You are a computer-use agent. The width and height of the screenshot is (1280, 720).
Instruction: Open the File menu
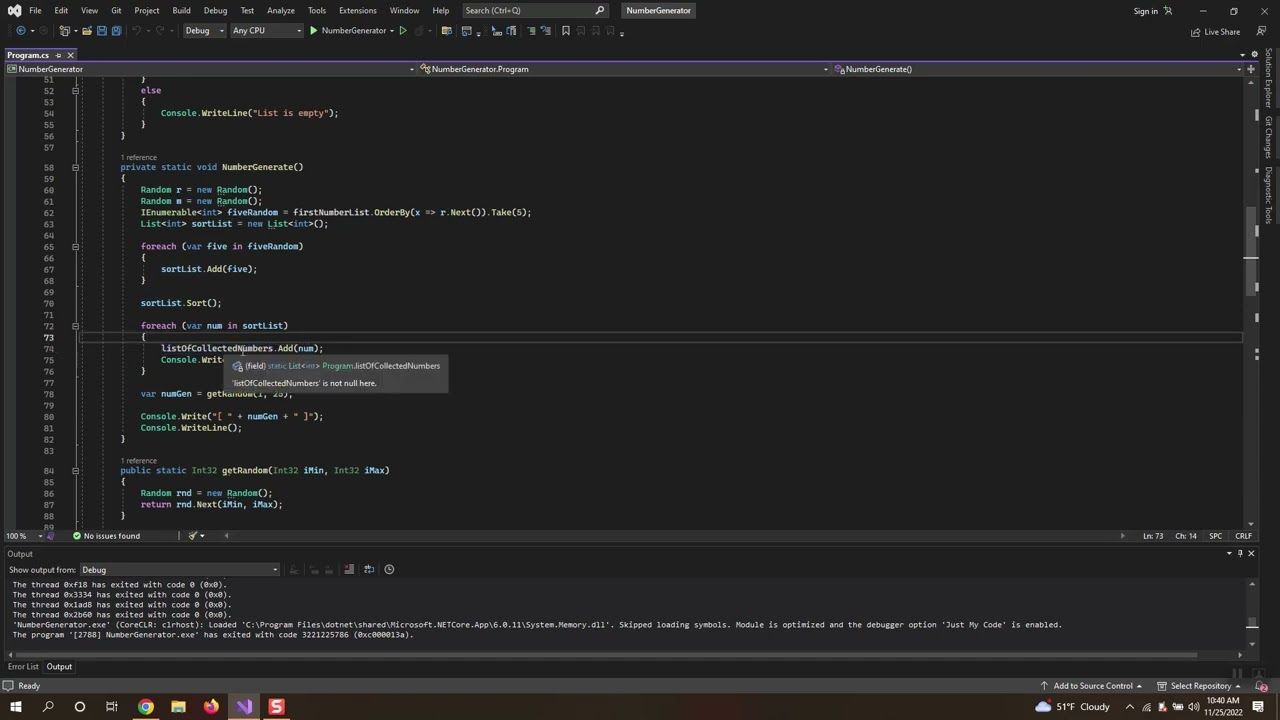click(35, 11)
